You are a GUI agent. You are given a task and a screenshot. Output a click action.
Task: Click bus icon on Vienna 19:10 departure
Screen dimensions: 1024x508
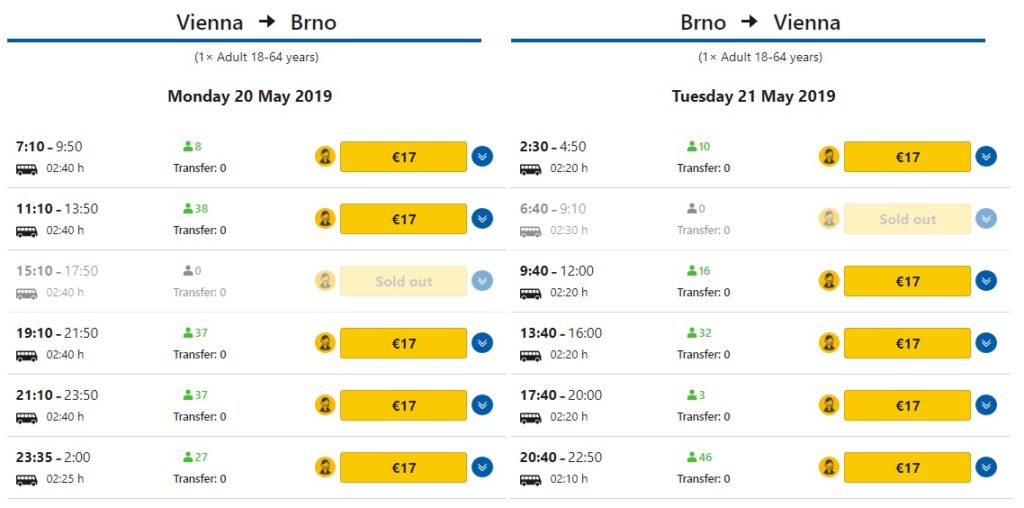click(x=27, y=355)
